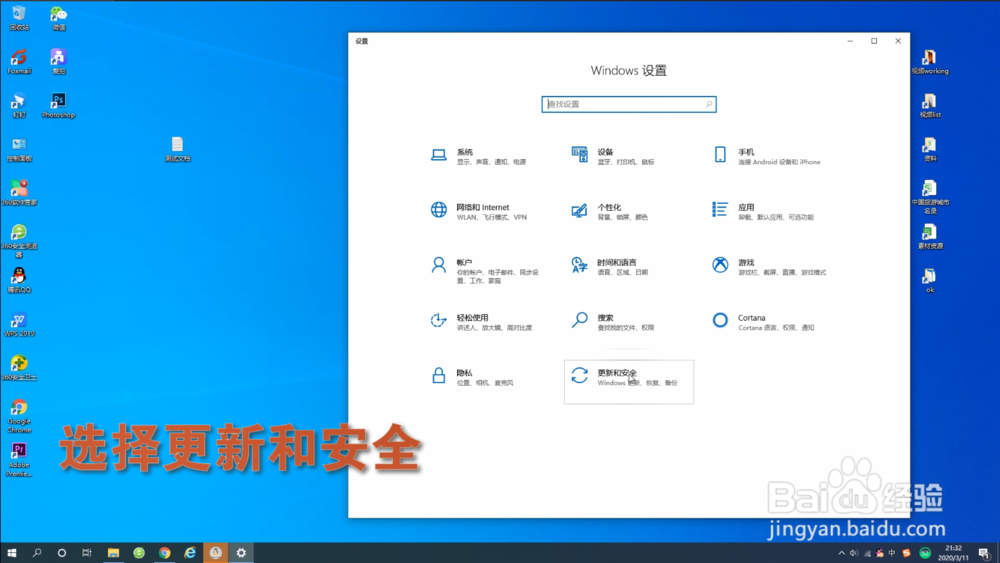
Task: Close the 设置 settings window
Action: click(898, 41)
